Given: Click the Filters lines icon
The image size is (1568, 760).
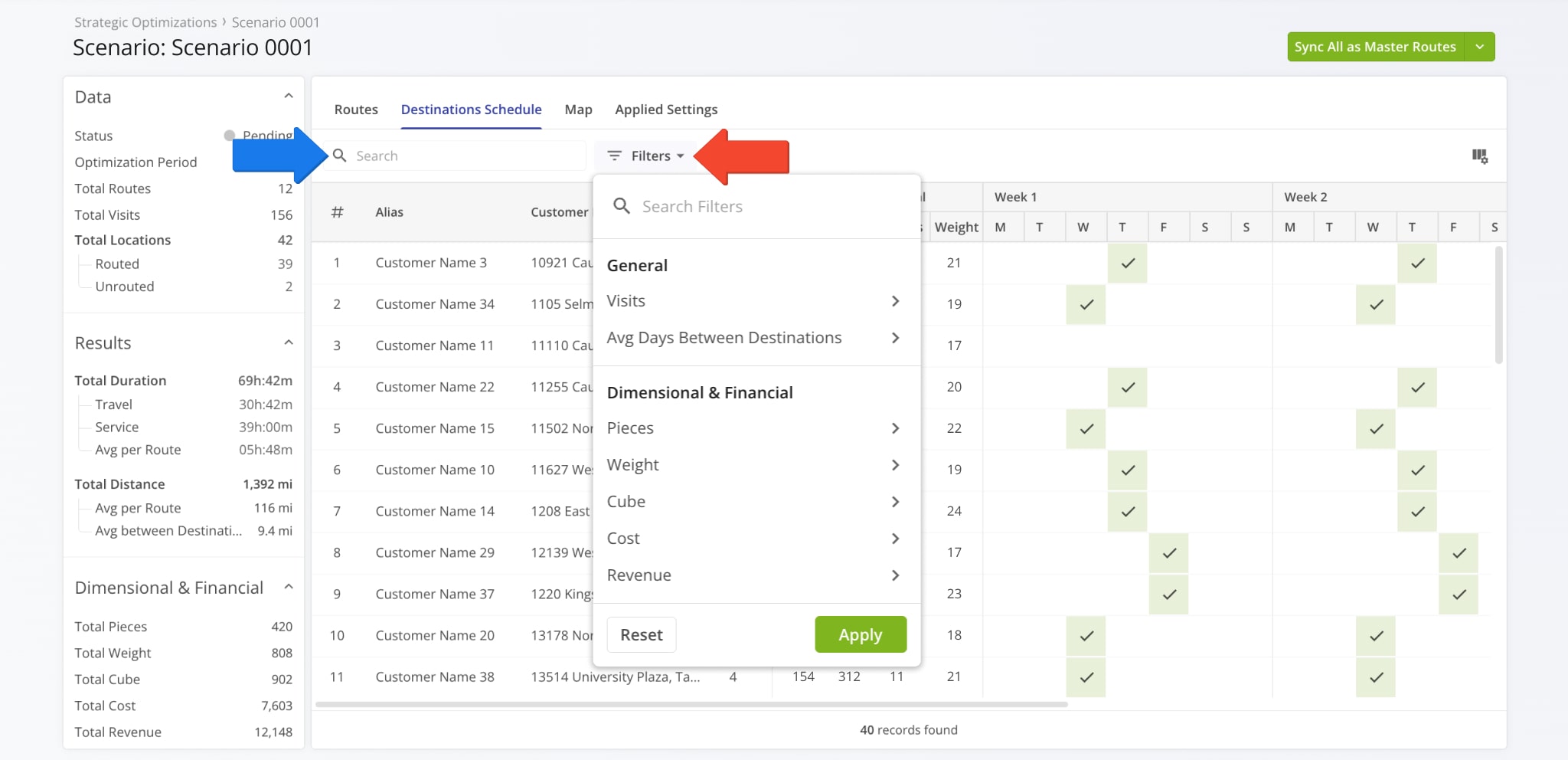Looking at the screenshot, I should (614, 156).
